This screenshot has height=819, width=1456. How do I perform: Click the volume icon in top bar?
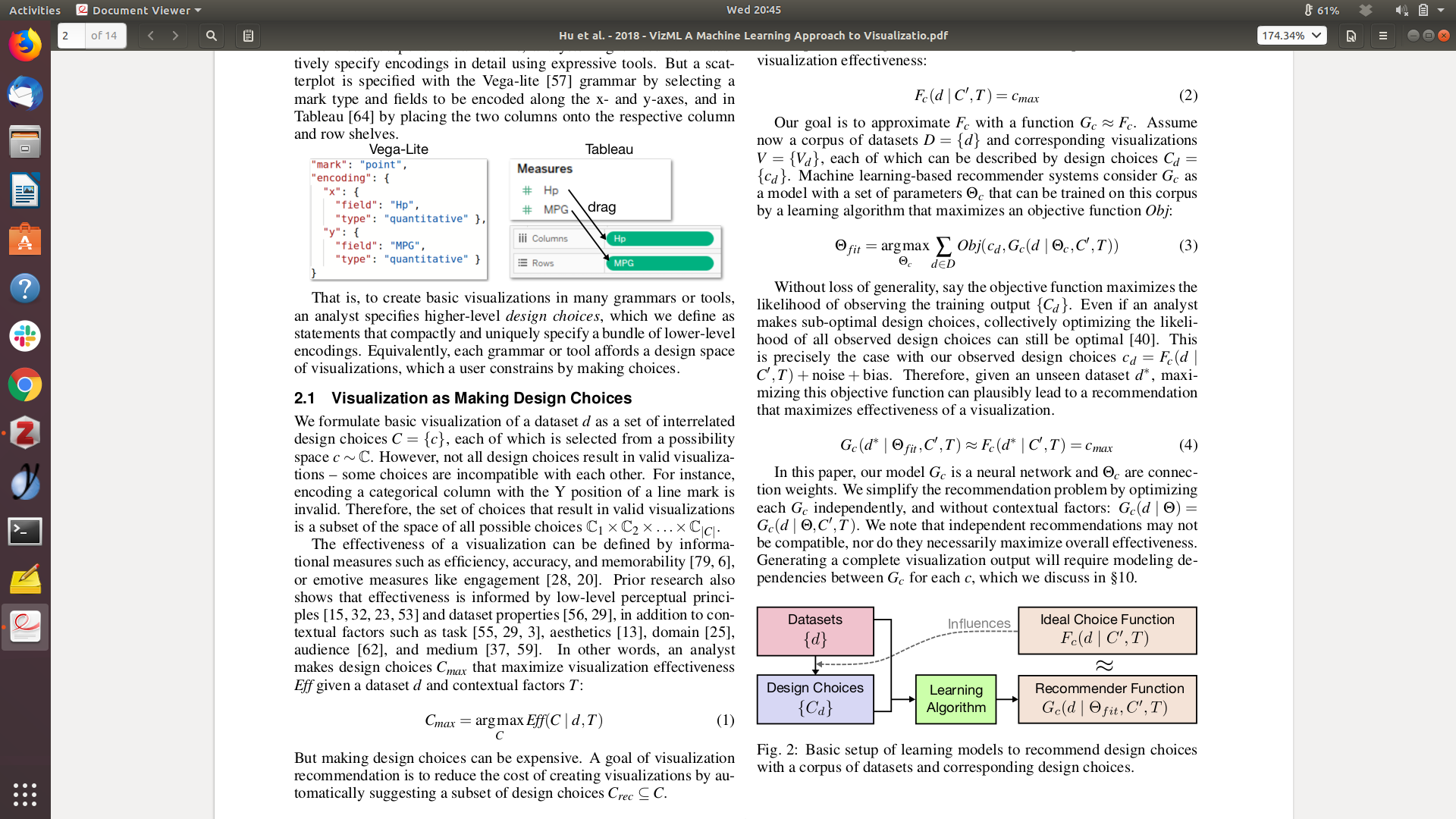click(x=1401, y=10)
